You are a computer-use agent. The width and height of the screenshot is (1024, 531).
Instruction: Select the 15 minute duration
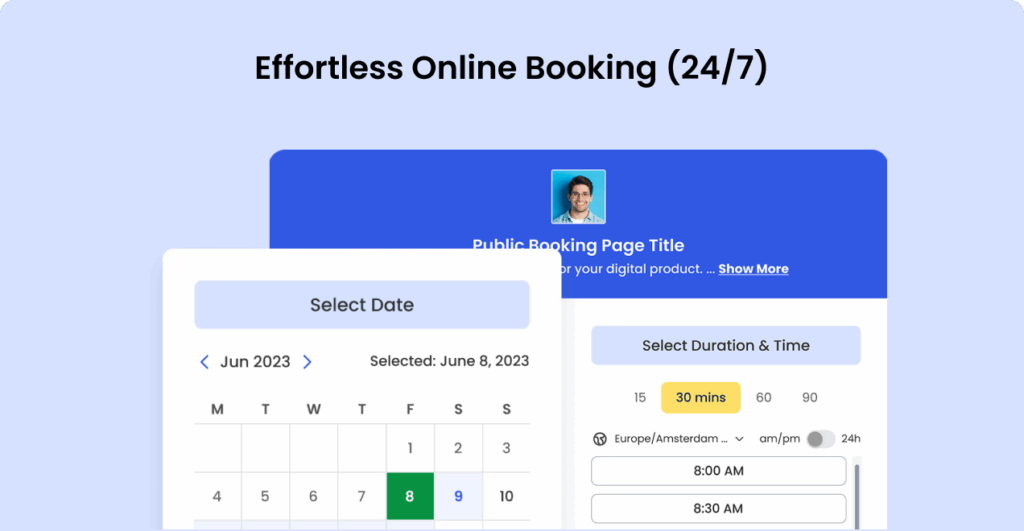[640, 397]
